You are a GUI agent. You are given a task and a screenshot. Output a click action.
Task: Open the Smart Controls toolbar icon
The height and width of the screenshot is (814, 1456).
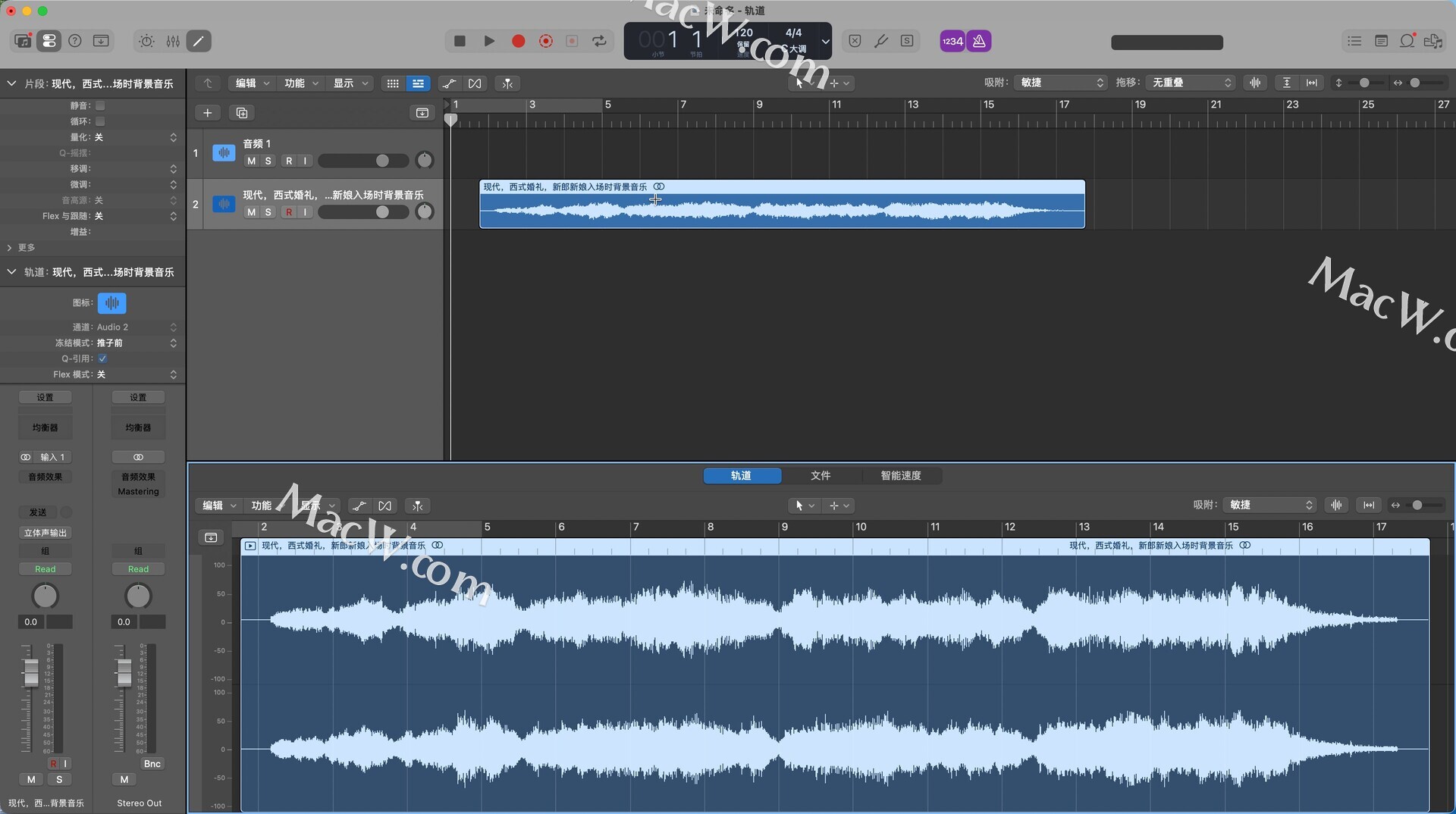tap(146, 42)
